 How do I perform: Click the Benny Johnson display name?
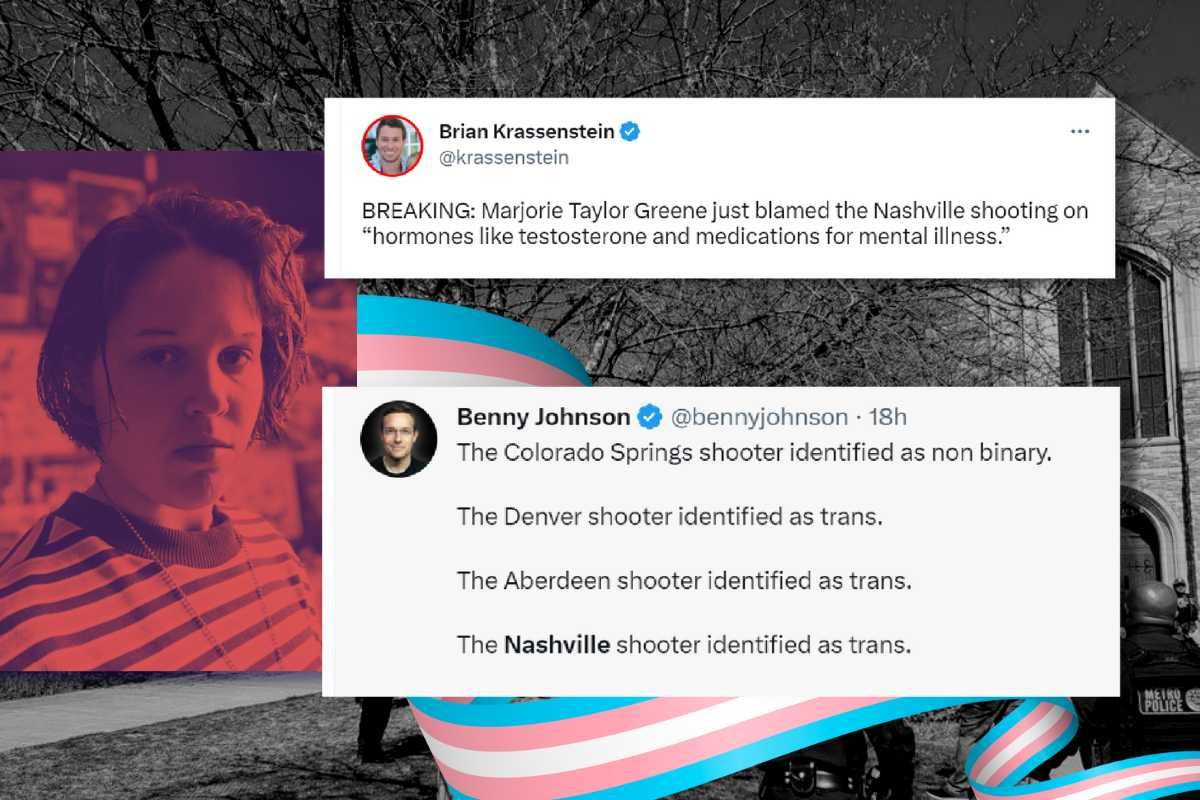click(x=544, y=416)
